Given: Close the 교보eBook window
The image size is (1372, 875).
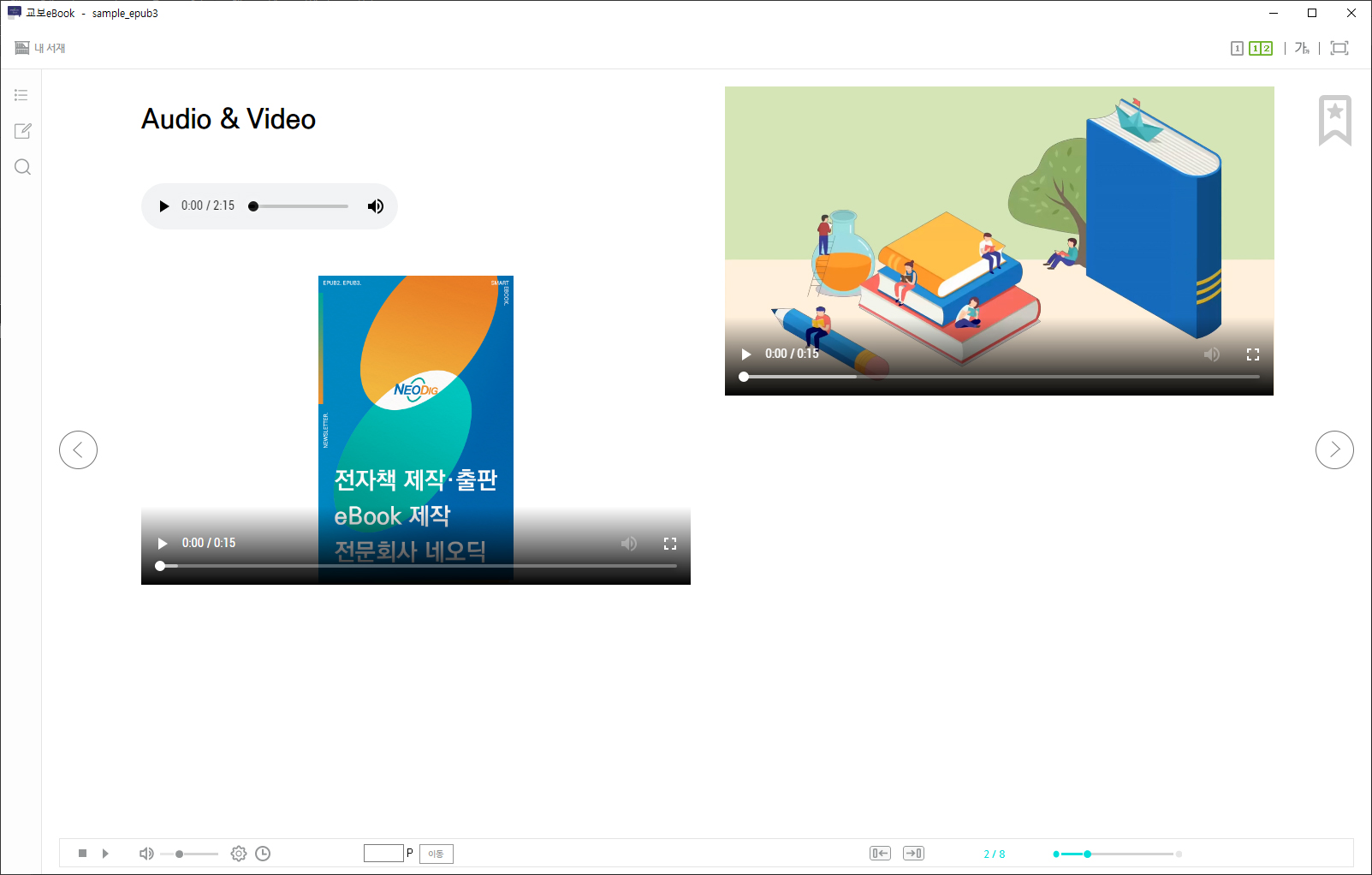Looking at the screenshot, I should pyautogui.click(x=1351, y=13).
